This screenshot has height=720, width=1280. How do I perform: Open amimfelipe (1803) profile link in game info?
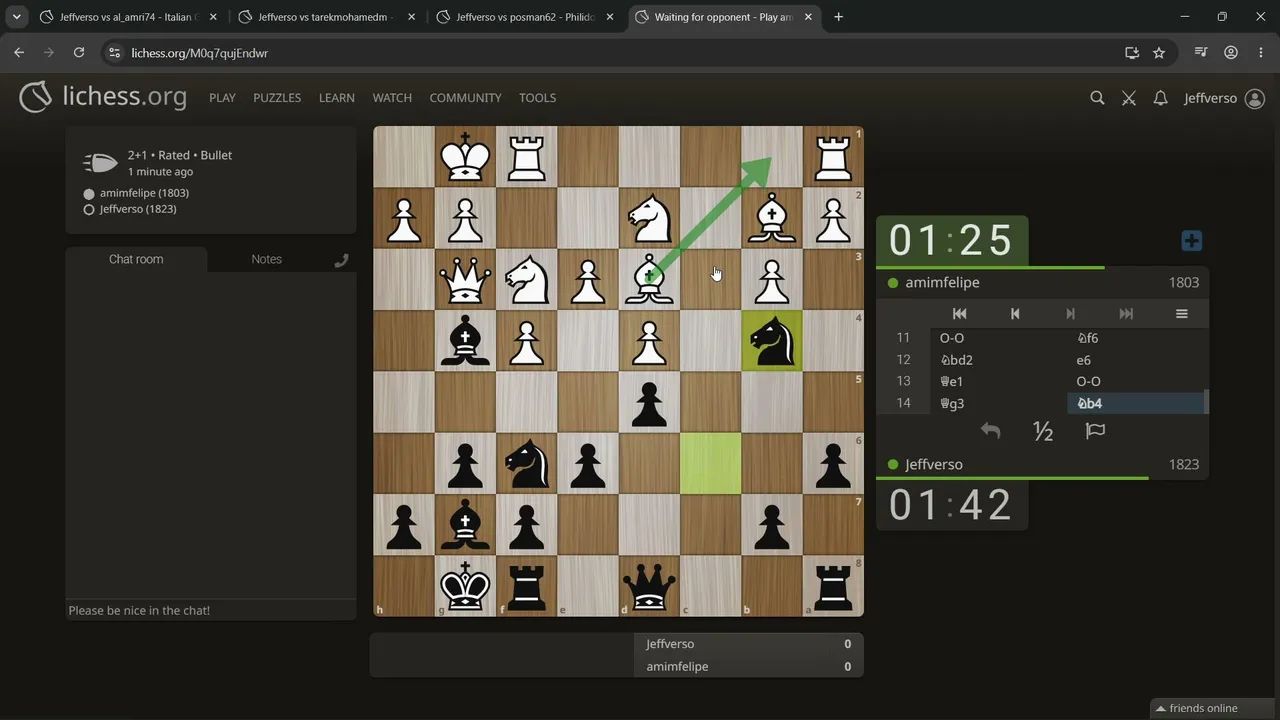point(144,193)
